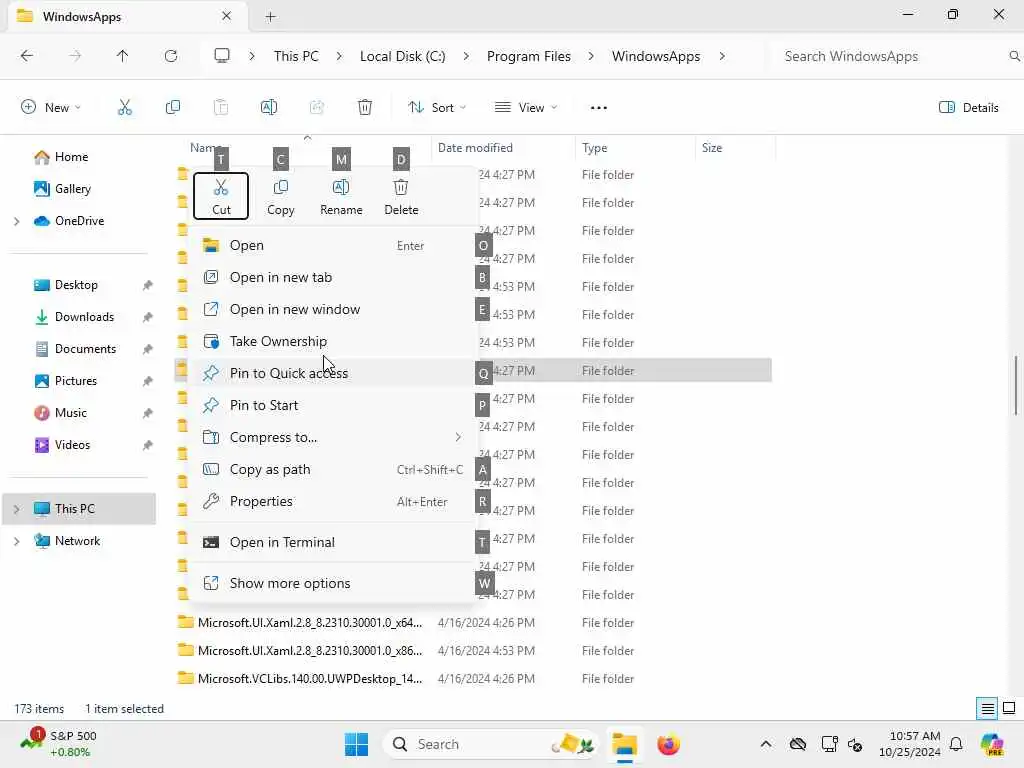
Task: Select Microsoft.UI.Xaml.2.8 x86 folder
Action: click(310, 650)
